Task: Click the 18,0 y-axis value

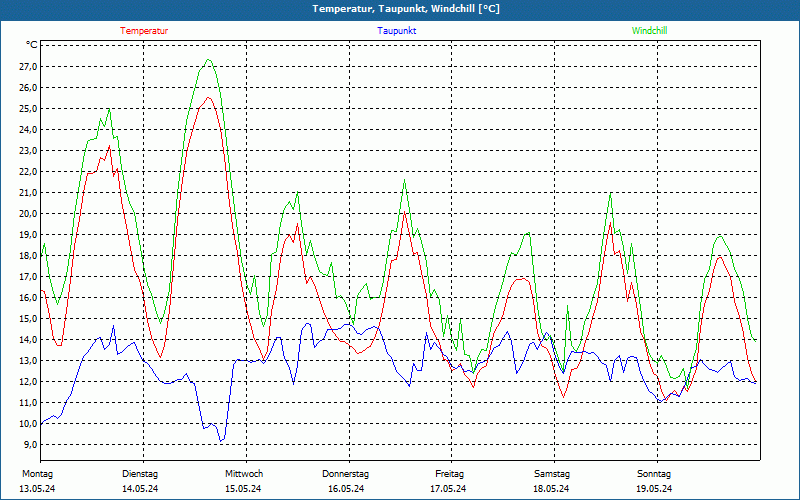Action: pos(29,255)
